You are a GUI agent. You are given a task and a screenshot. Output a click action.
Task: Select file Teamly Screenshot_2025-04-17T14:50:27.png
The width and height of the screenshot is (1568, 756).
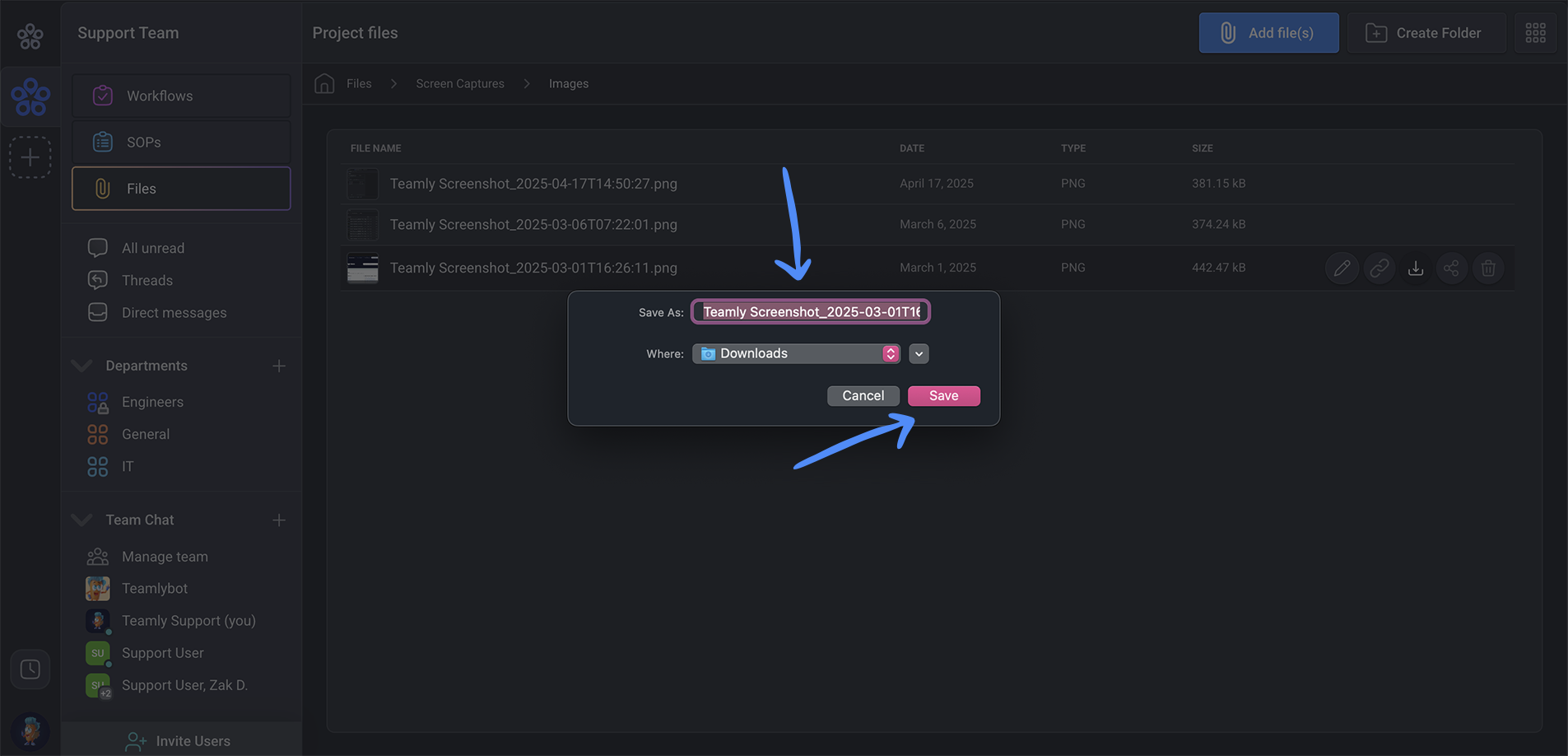click(533, 184)
